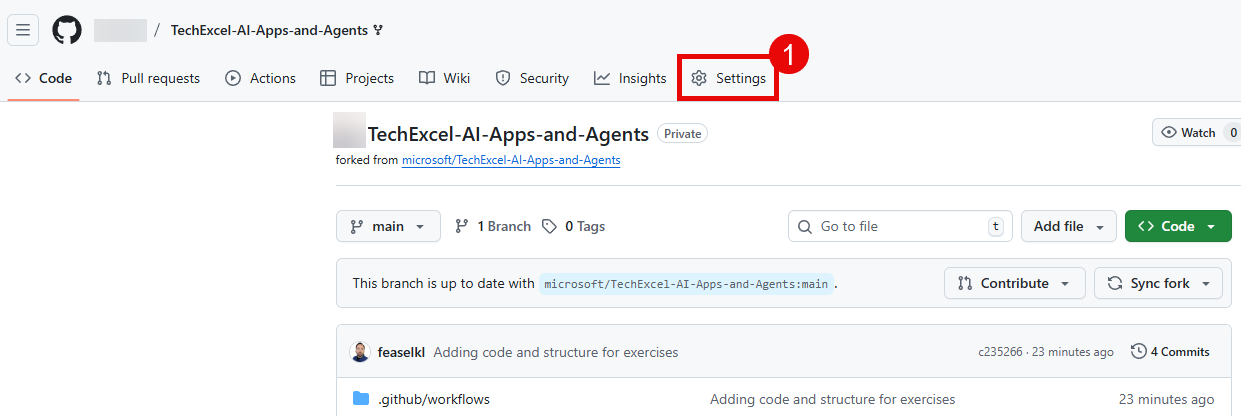Open the repository Settings tab

(x=729, y=78)
